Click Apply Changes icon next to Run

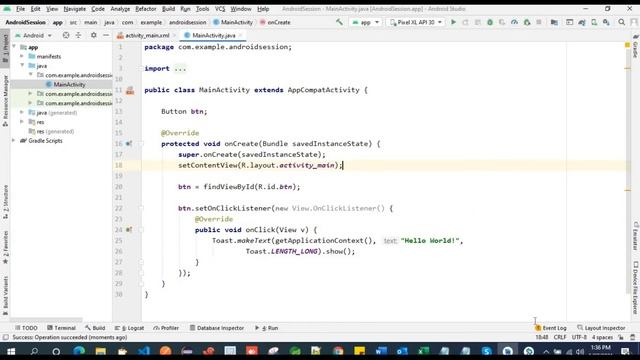465,22
